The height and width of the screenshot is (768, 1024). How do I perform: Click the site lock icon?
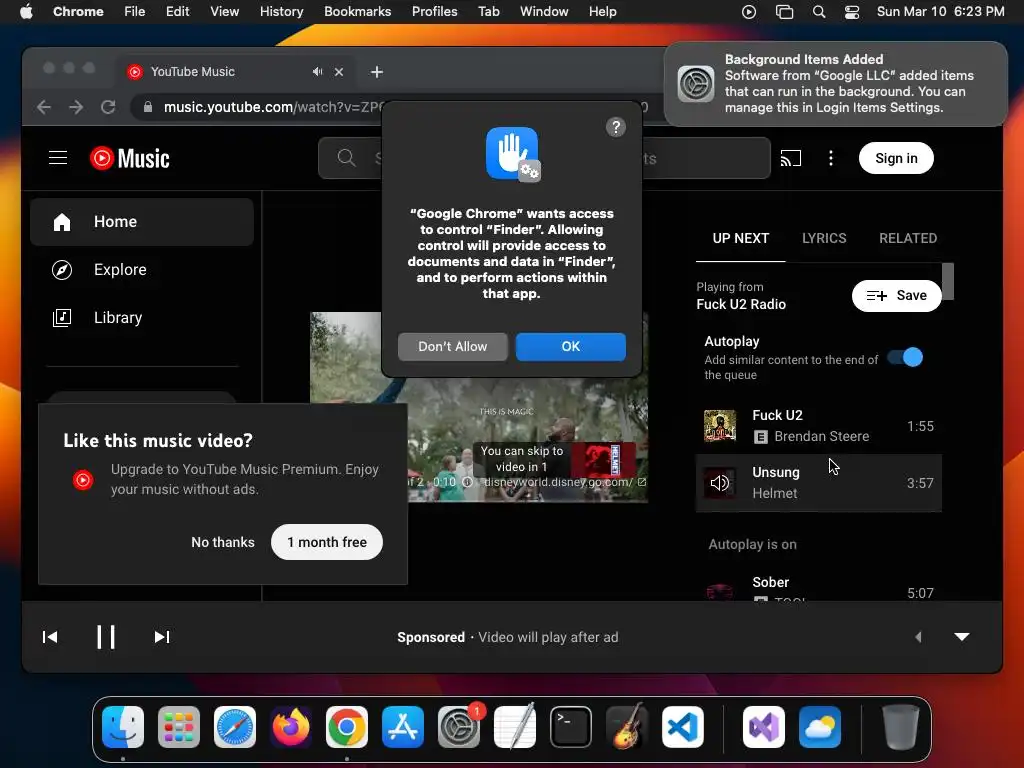coord(148,106)
